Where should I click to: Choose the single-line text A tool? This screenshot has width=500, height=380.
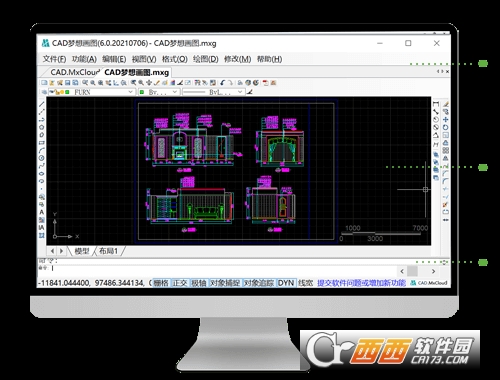[x=42, y=212]
